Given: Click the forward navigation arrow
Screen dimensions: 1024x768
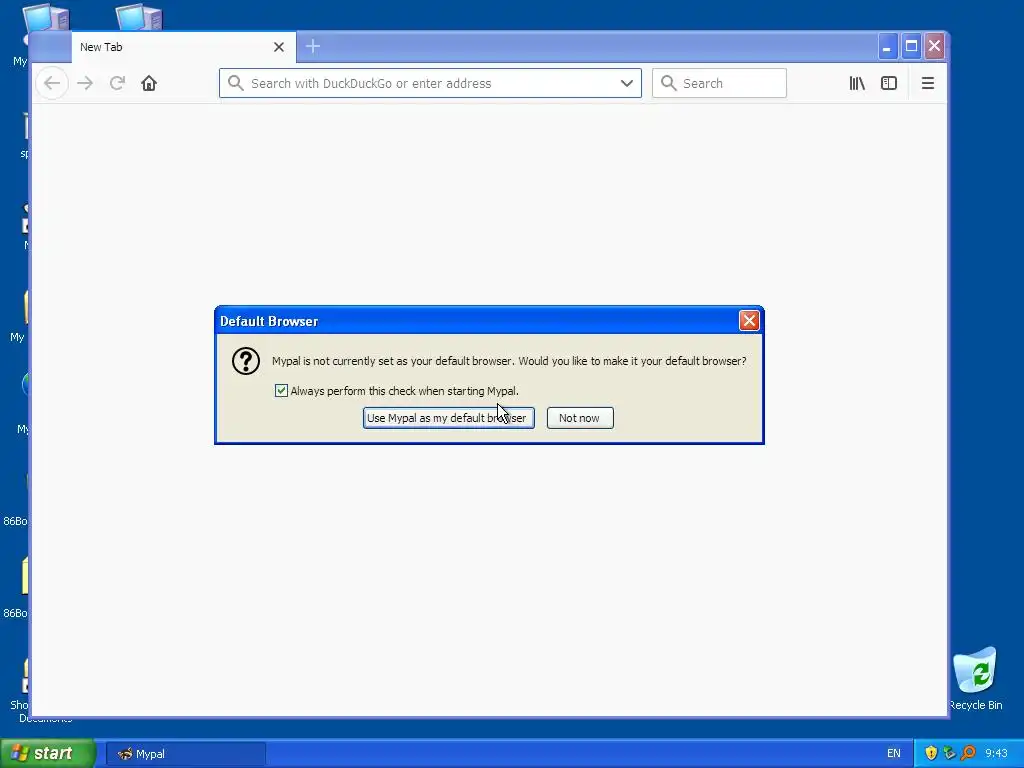Looking at the screenshot, I should click(85, 83).
